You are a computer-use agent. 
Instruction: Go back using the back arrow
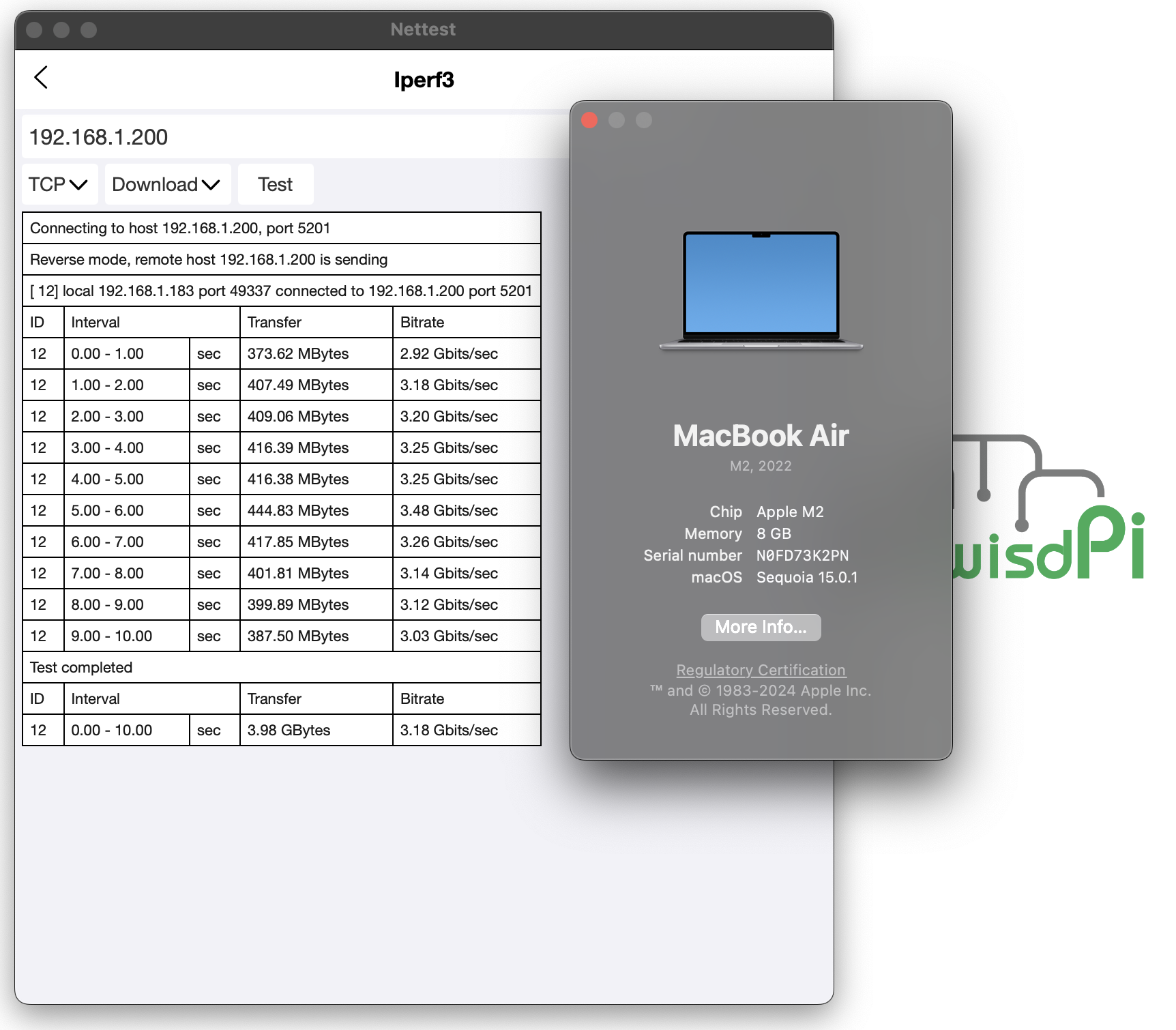point(41,78)
